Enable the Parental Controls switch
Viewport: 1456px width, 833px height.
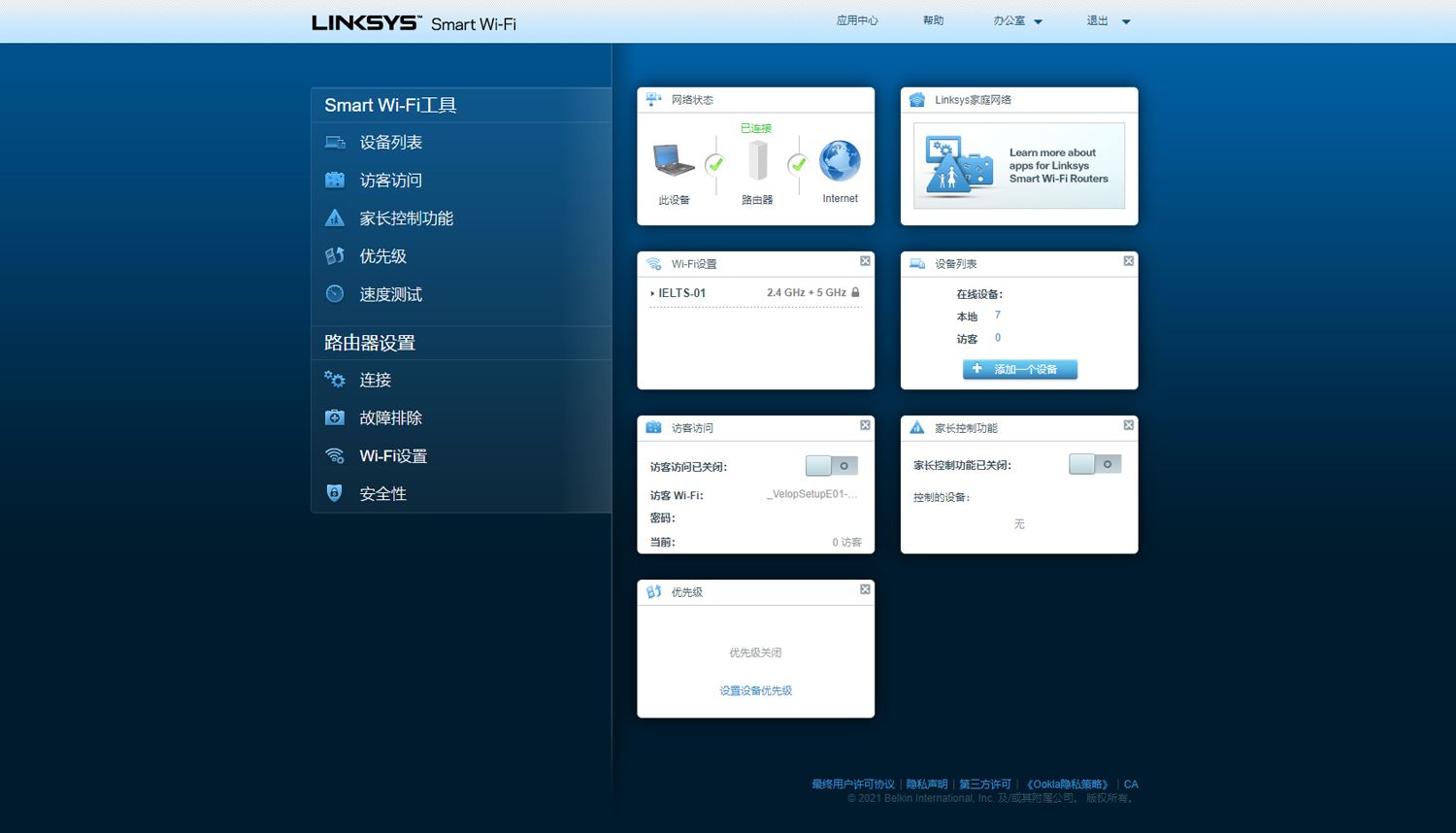point(1095,464)
